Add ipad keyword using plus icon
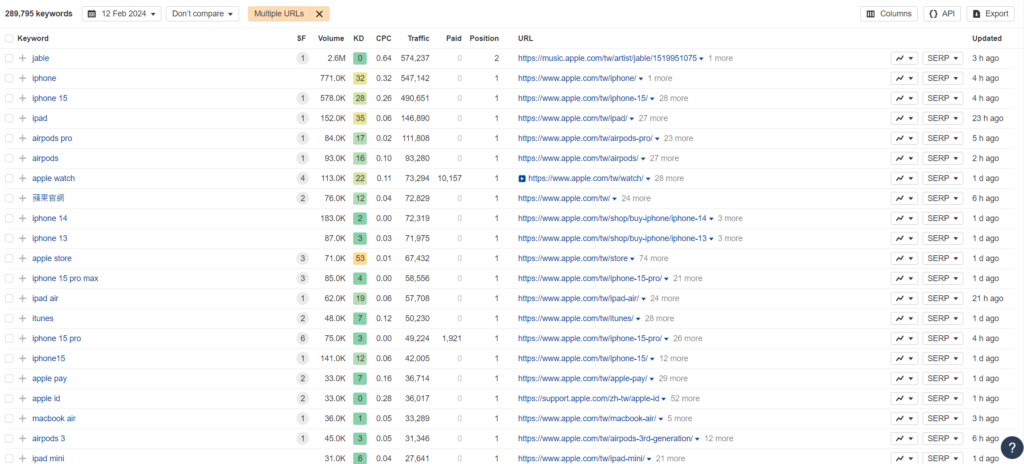This screenshot has width=1024, height=464. click(x=23, y=118)
